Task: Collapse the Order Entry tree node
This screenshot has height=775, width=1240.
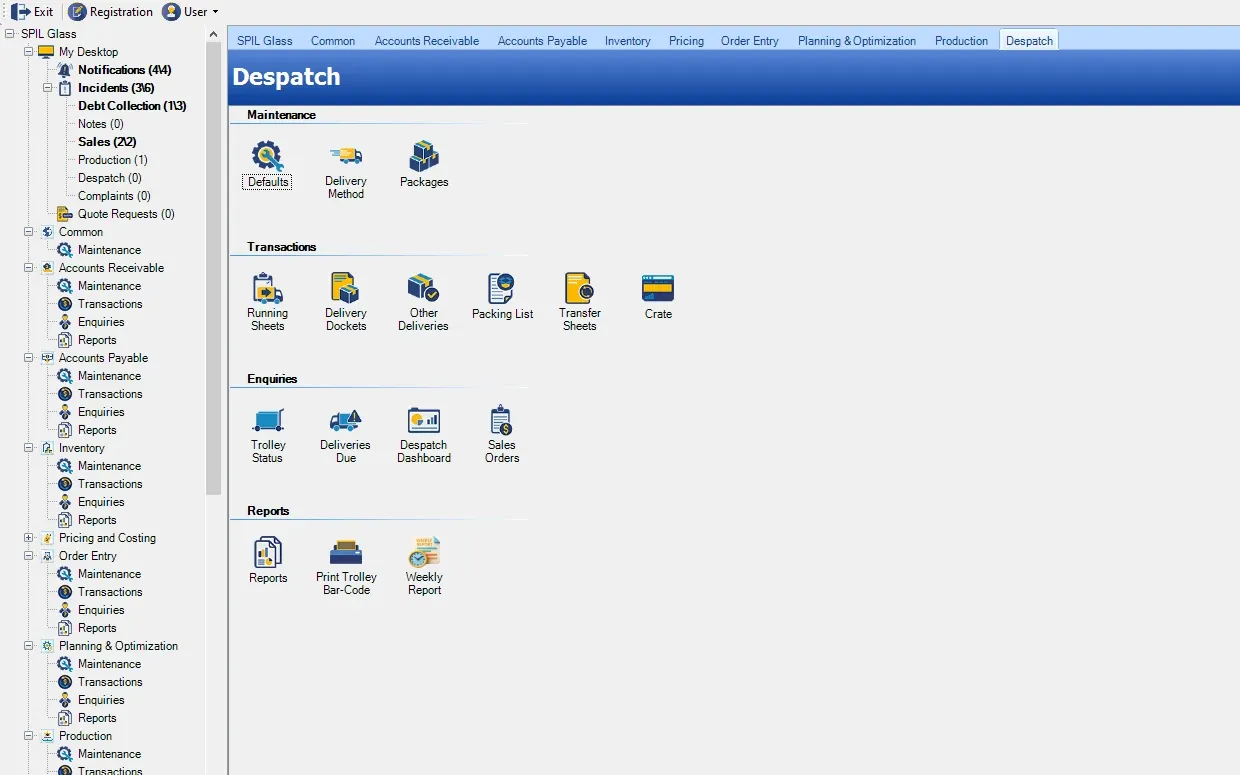Action: pos(29,556)
